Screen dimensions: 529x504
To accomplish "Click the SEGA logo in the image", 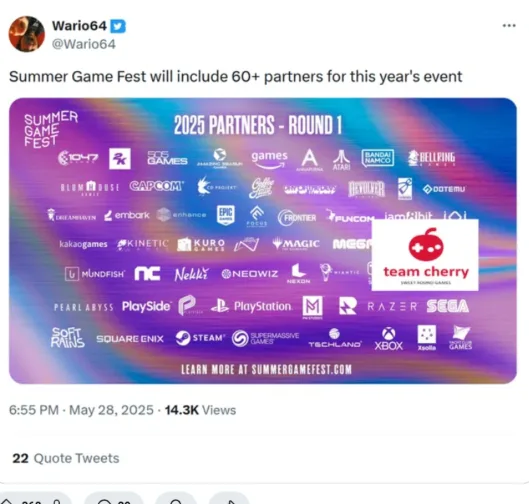I will click(447, 306).
